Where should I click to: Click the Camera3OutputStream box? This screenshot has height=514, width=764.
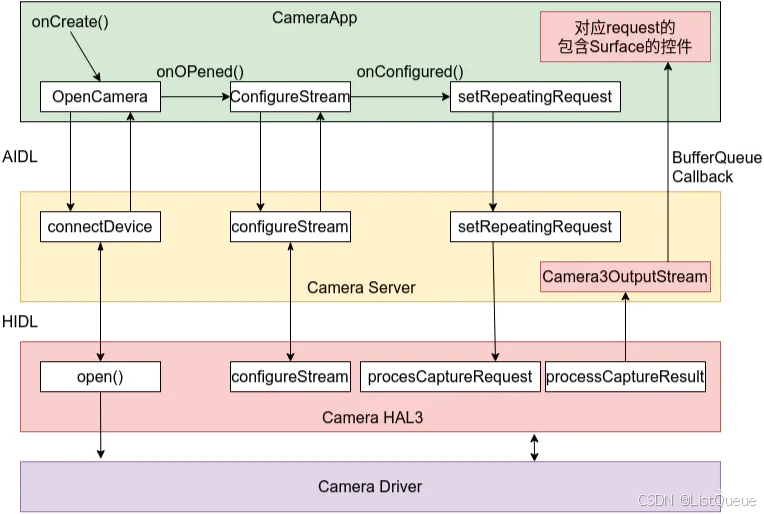(x=625, y=277)
